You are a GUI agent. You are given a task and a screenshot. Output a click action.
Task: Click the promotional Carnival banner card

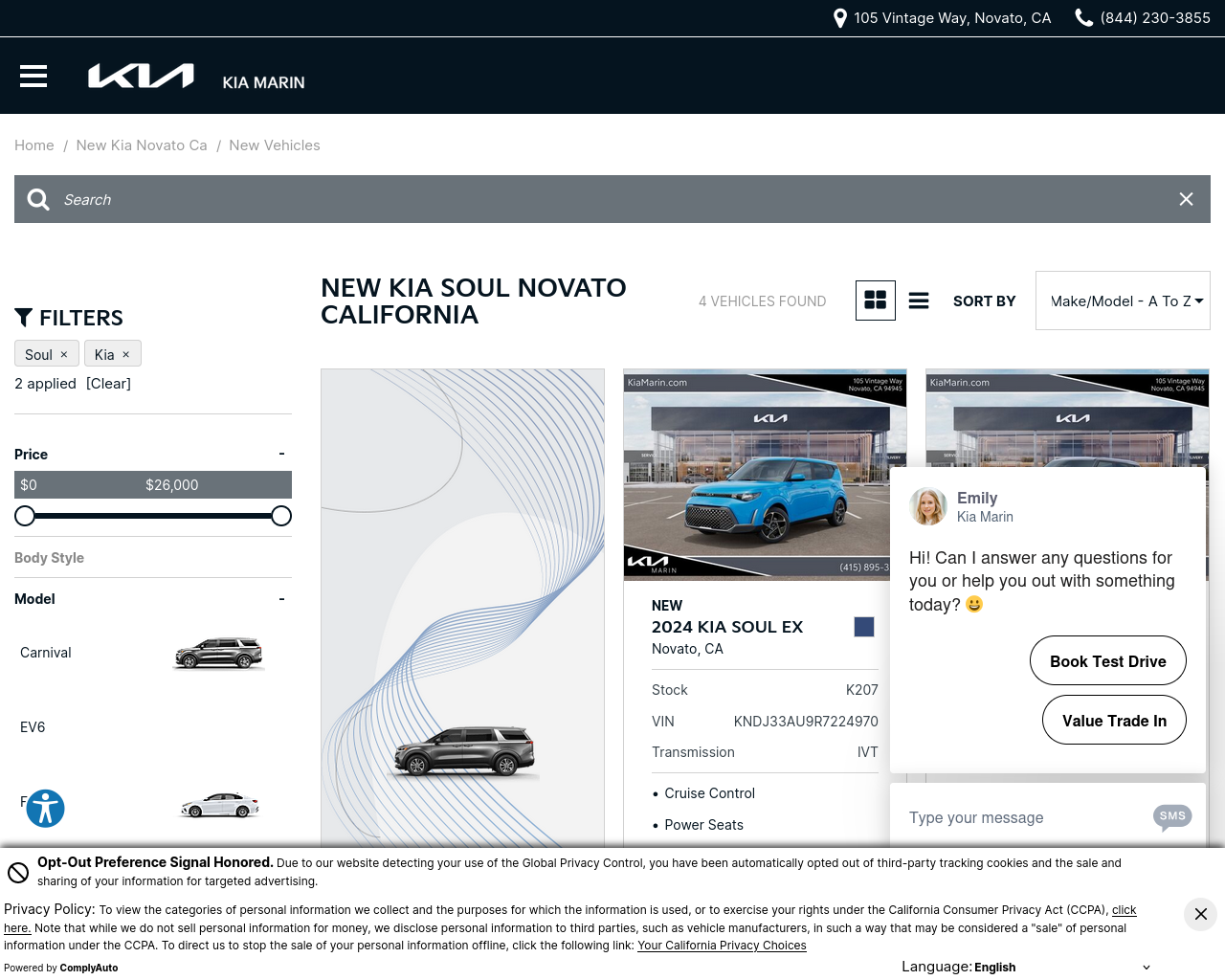tap(462, 608)
